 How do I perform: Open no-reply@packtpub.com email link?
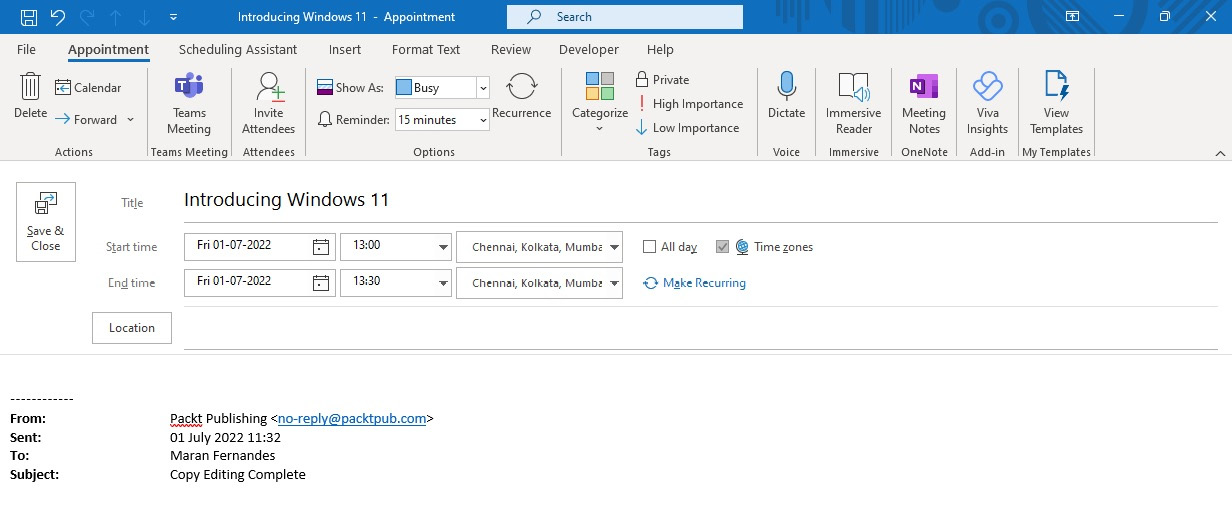352,419
